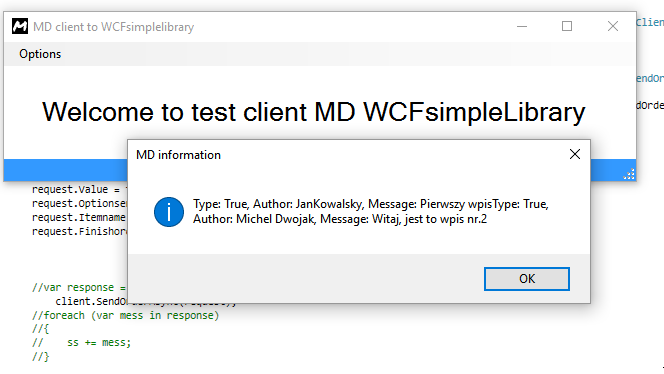This screenshot has width=664, height=374.
Task: Maximize the MD client window
Action: (567, 26)
